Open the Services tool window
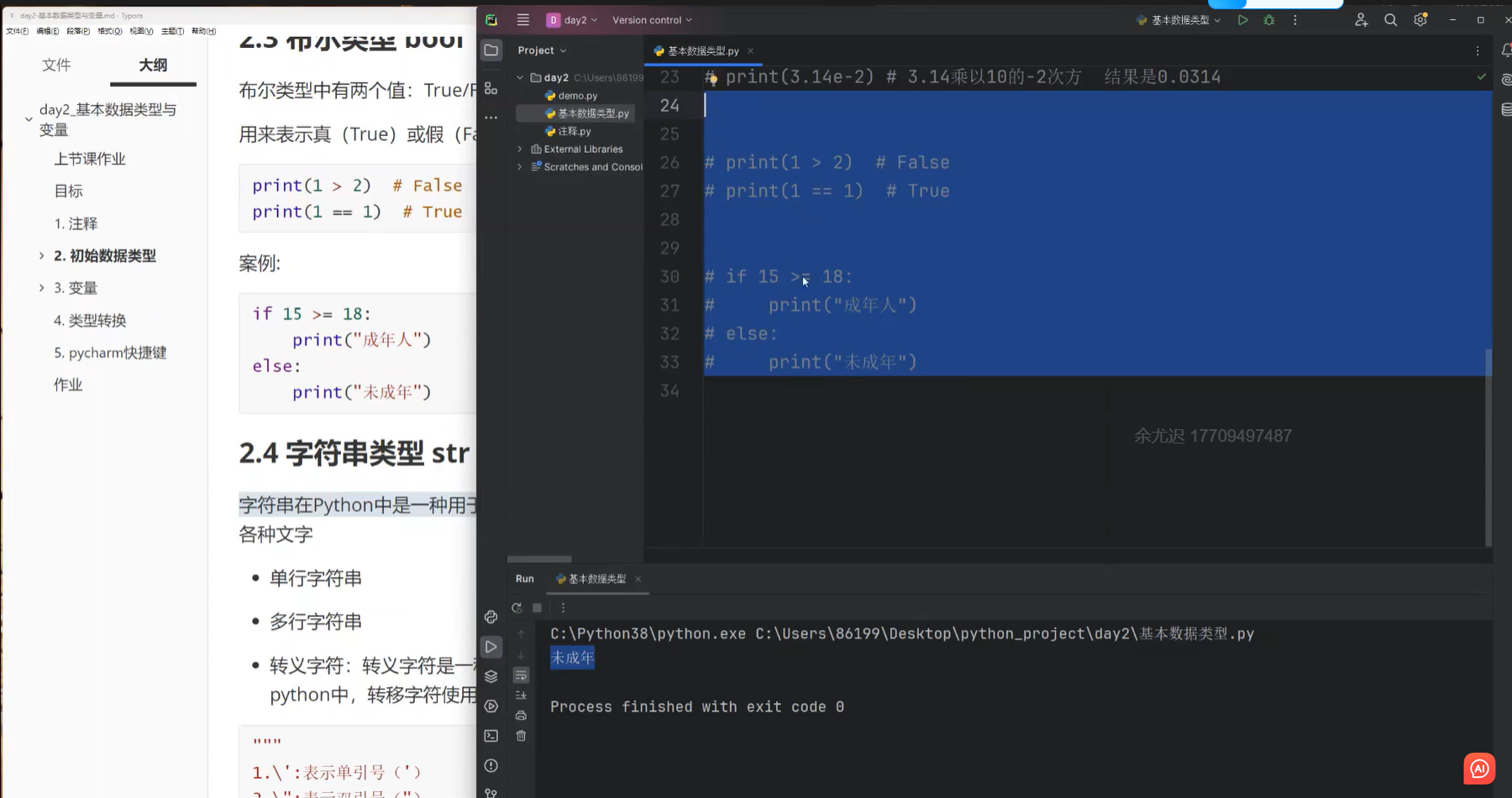 pyautogui.click(x=491, y=706)
